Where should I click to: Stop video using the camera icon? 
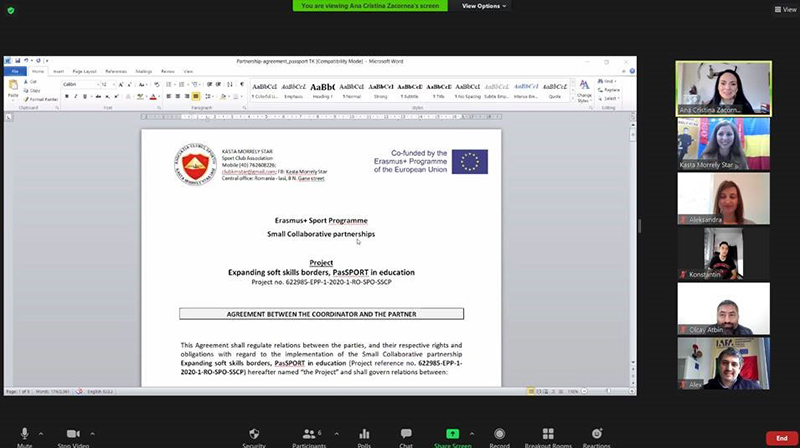point(73,434)
